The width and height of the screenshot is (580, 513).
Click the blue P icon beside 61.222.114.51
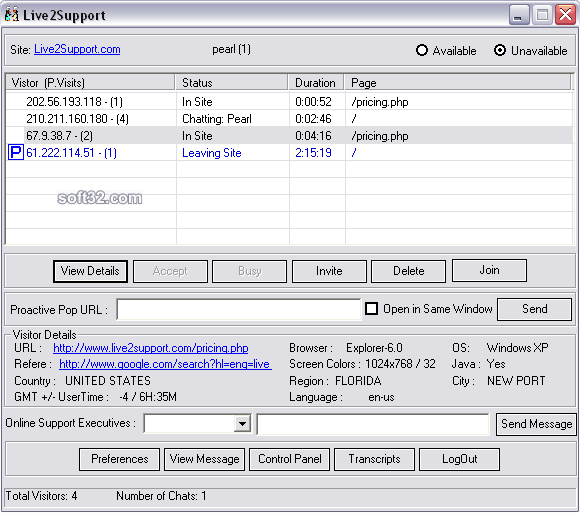point(16,152)
